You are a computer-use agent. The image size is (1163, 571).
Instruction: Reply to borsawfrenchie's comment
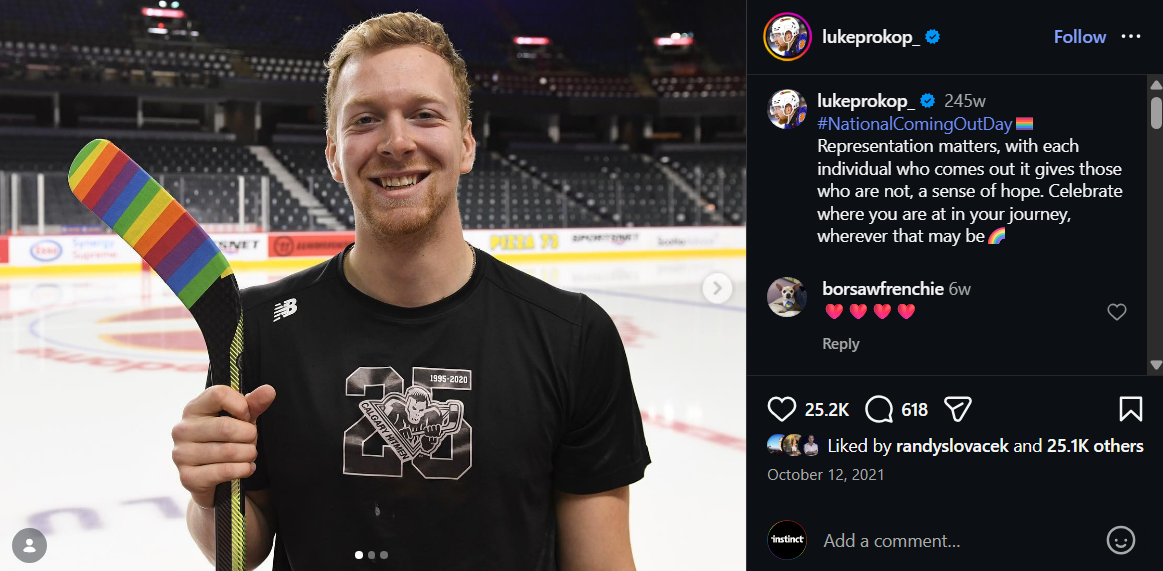point(840,344)
